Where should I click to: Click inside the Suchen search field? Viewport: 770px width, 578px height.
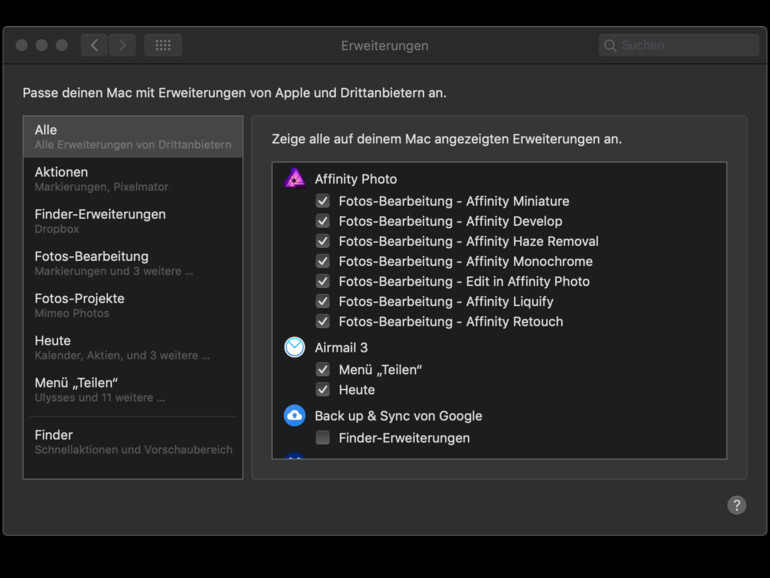[x=679, y=45]
